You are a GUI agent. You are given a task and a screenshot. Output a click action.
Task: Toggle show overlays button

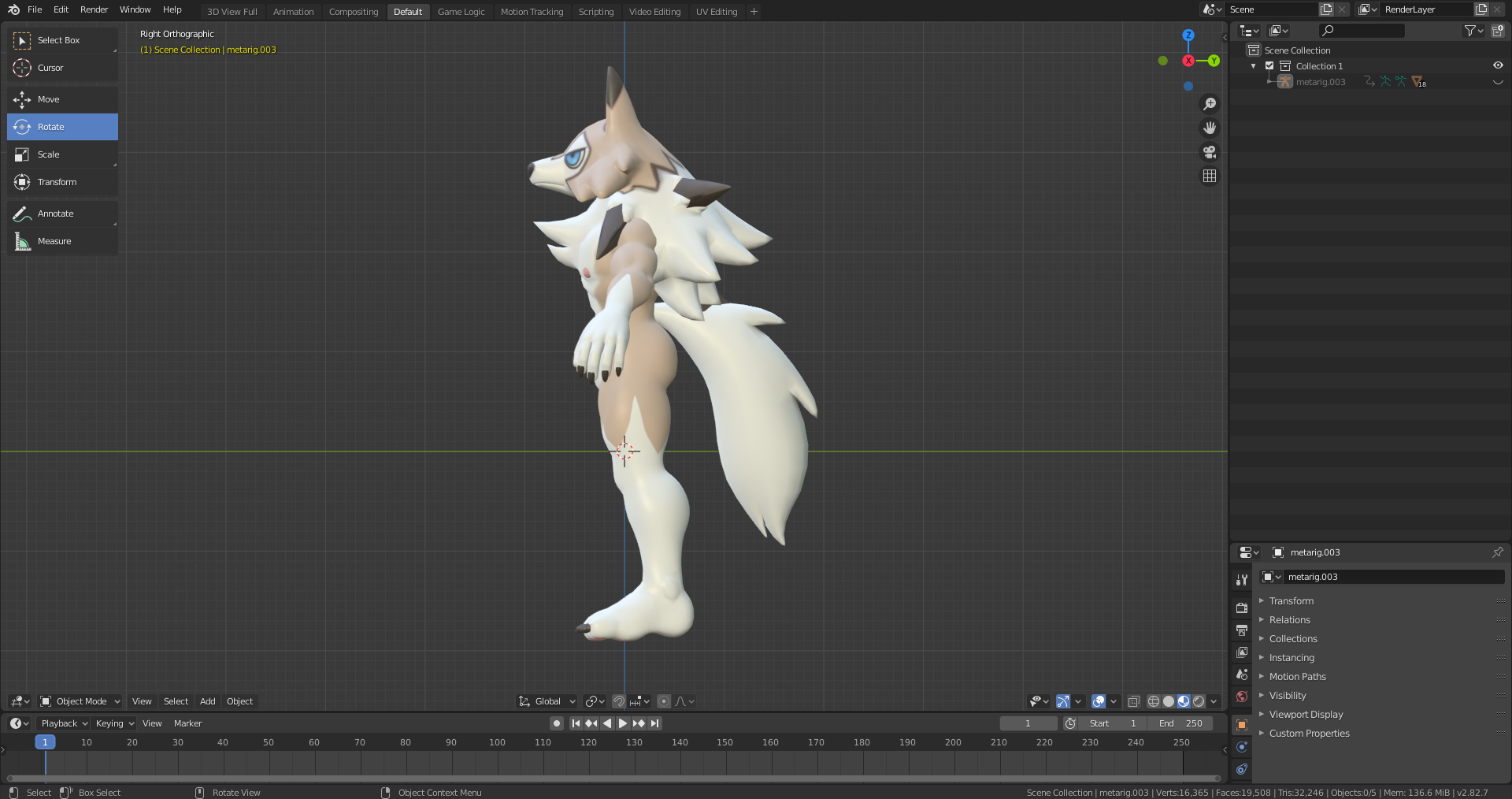coord(1099,701)
